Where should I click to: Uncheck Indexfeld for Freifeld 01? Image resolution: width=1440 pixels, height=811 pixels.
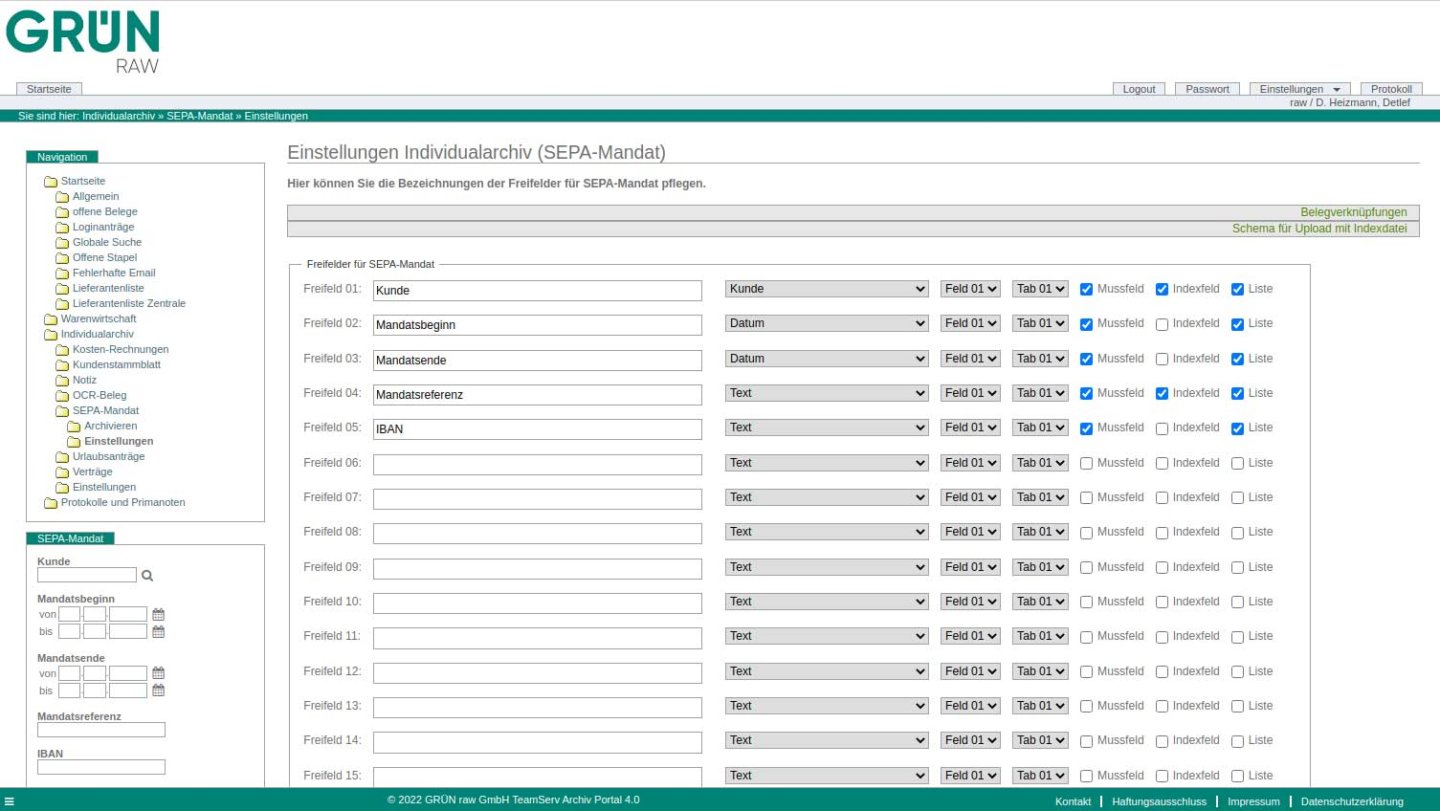pos(1162,289)
